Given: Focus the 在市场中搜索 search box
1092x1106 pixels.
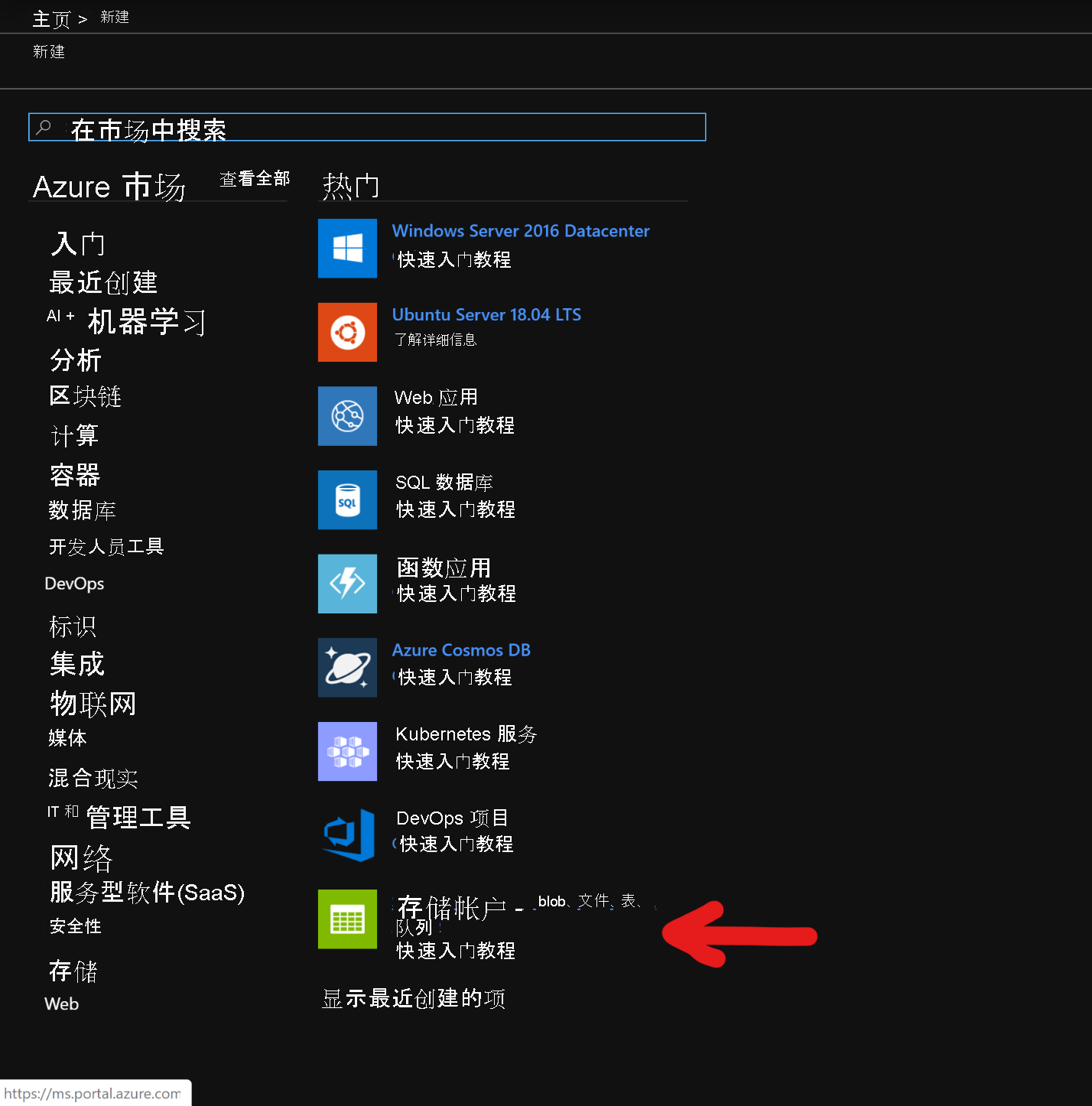Looking at the screenshot, I should pos(367,127).
